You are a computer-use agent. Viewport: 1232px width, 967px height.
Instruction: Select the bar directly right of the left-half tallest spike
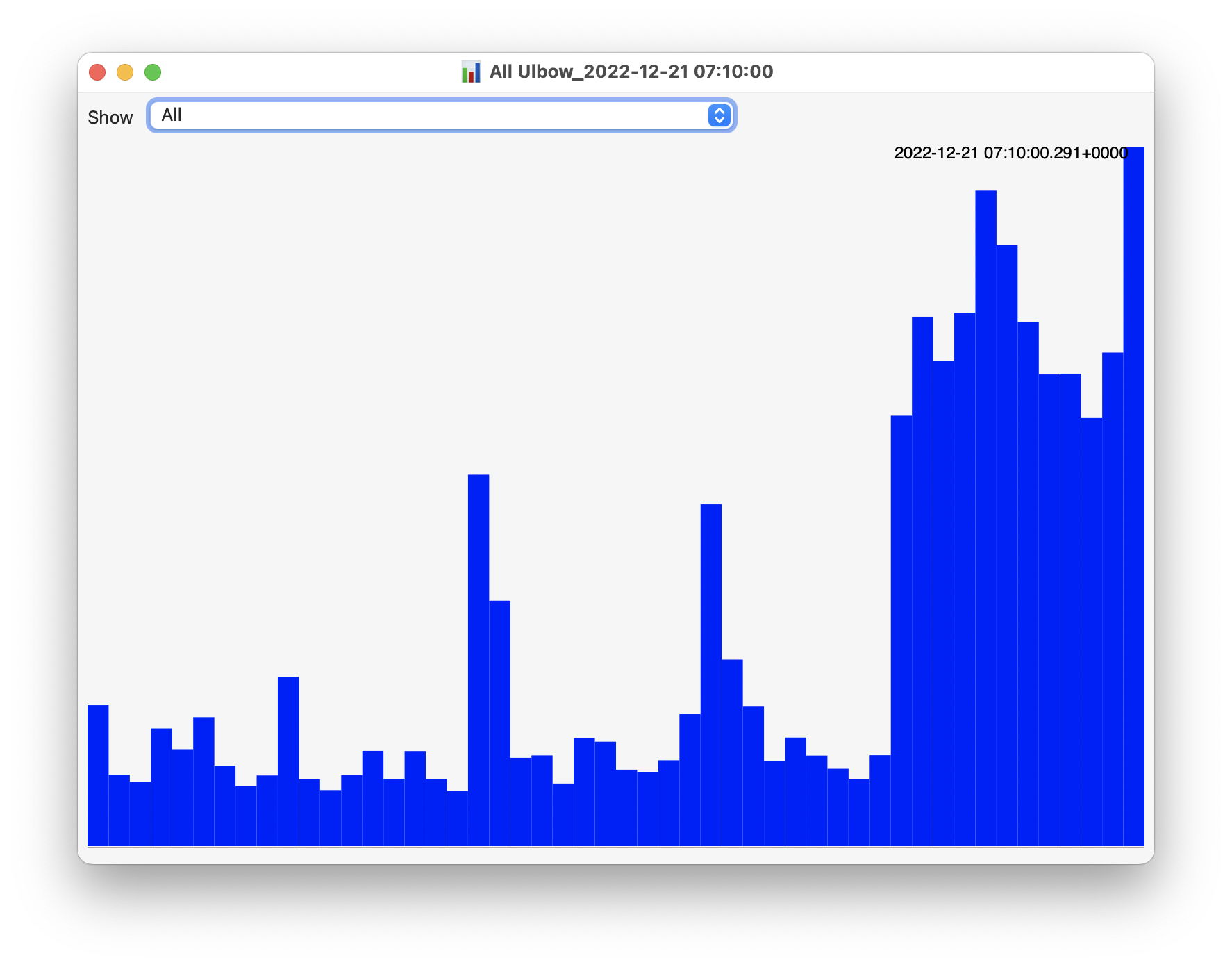499,722
